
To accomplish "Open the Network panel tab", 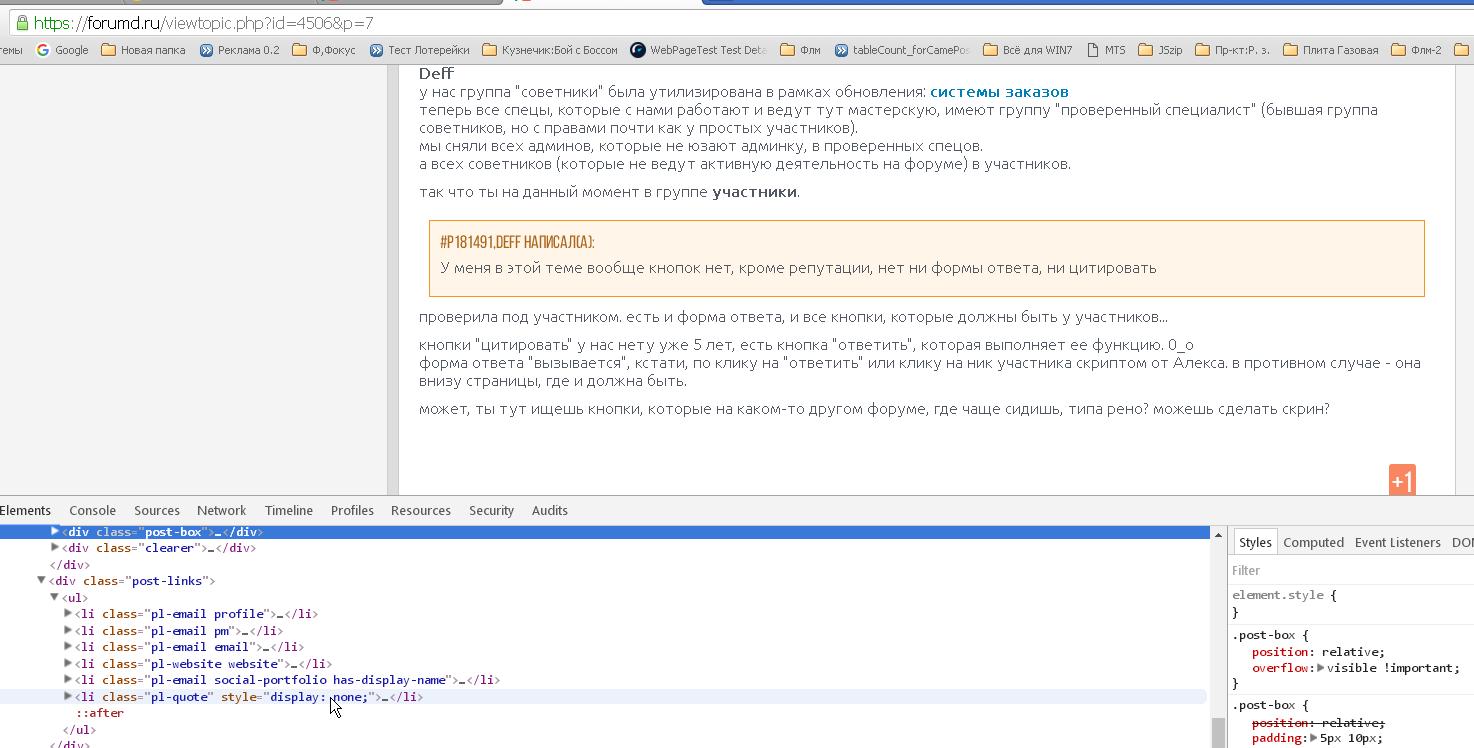I will (x=221, y=510).
